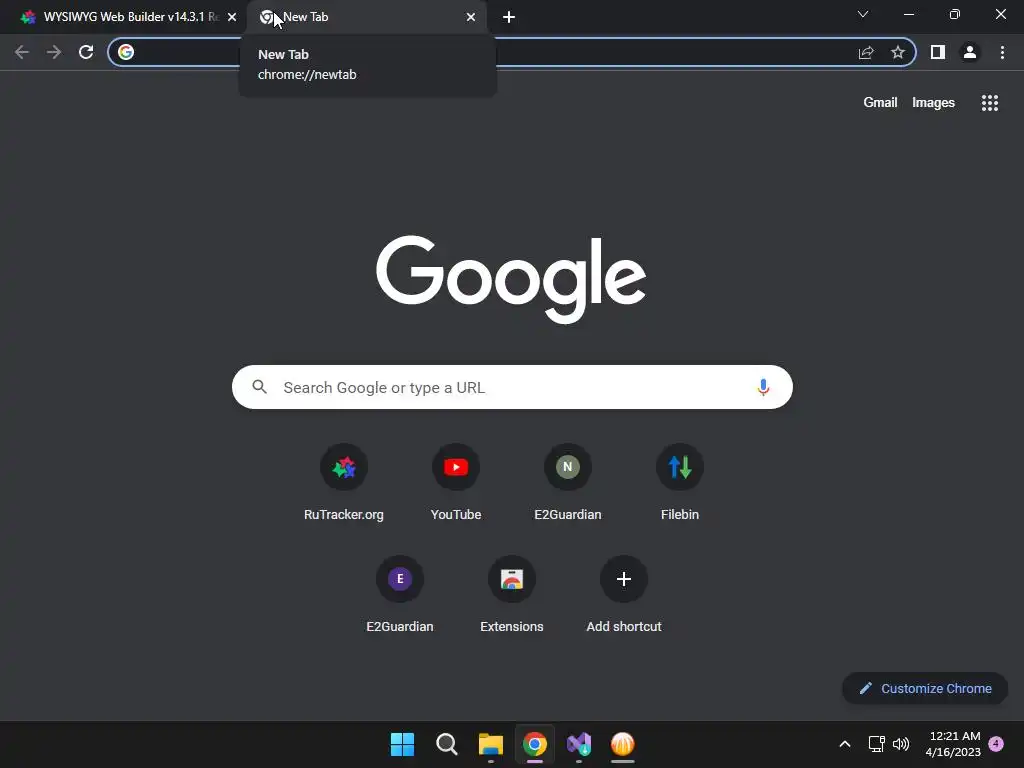Click the Google logo
The width and height of the screenshot is (1024, 768).
[x=511, y=280]
